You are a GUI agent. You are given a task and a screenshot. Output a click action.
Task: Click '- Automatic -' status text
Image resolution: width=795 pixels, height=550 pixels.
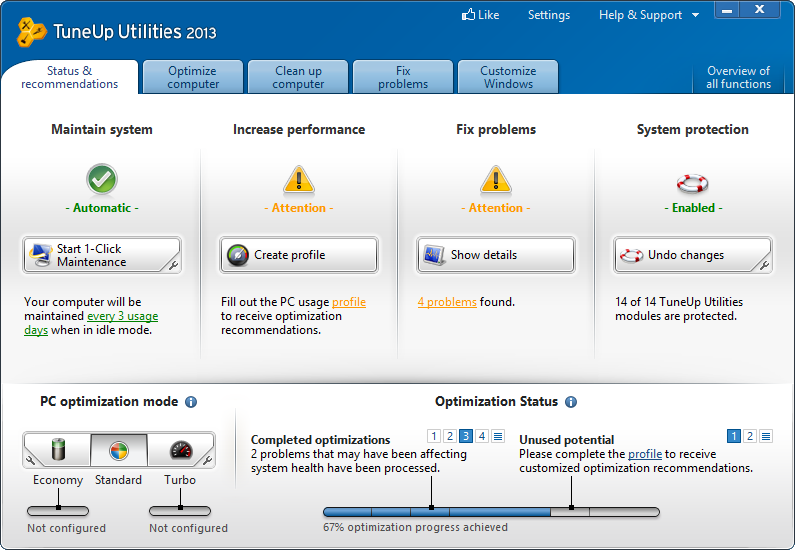[102, 208]
